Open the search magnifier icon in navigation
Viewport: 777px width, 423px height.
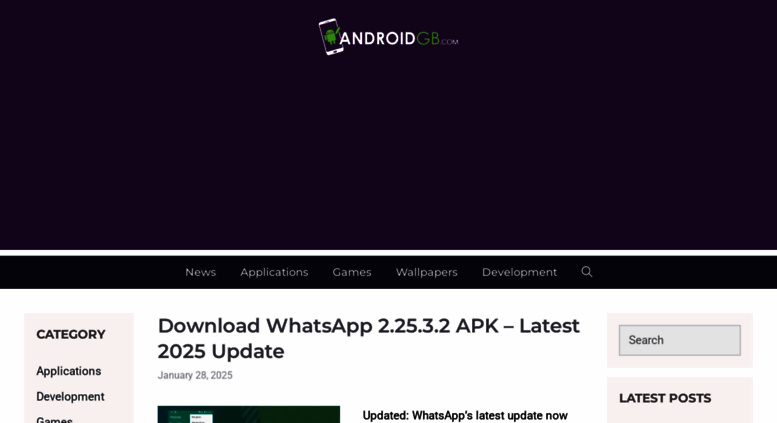point(587,271)
